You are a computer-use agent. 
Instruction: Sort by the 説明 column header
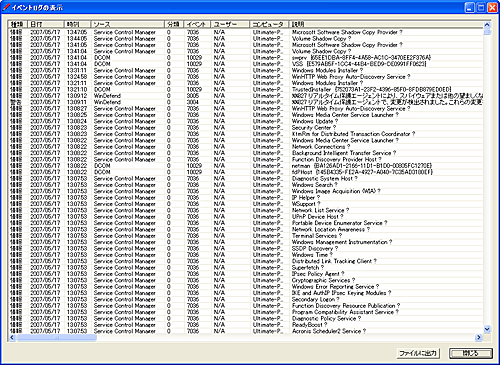click(x=386, y=24)
